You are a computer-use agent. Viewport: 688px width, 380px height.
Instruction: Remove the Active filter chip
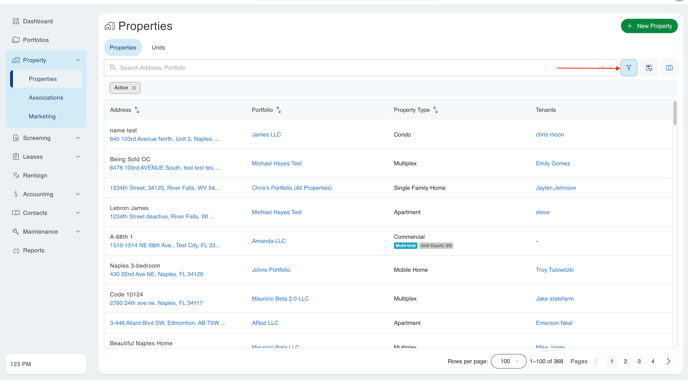click(134, 88)
